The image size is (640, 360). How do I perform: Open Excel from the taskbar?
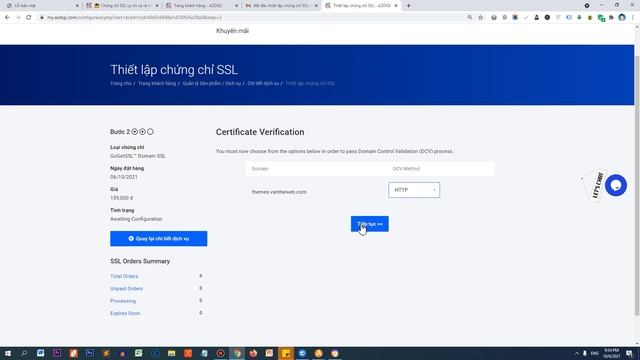(x=139, y=353)
